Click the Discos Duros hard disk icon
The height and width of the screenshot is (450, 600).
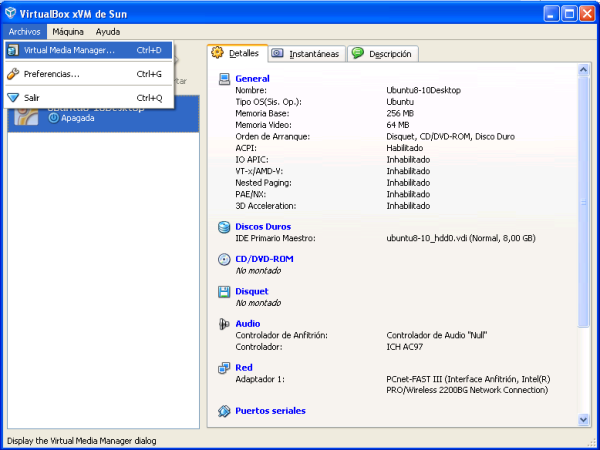pyautogui.click(x=224, y=227)
